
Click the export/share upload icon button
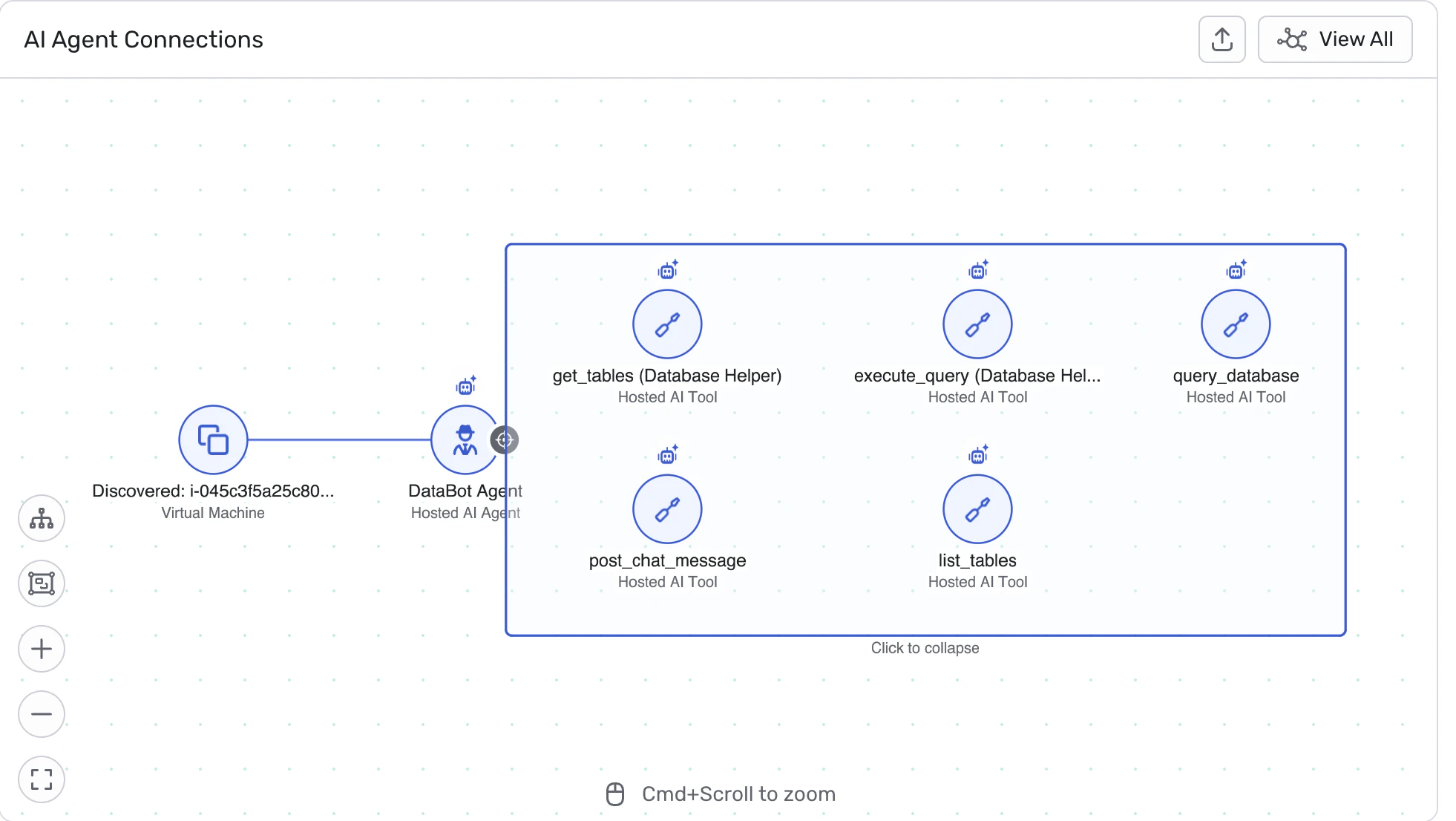click(x=1221, y=39)
